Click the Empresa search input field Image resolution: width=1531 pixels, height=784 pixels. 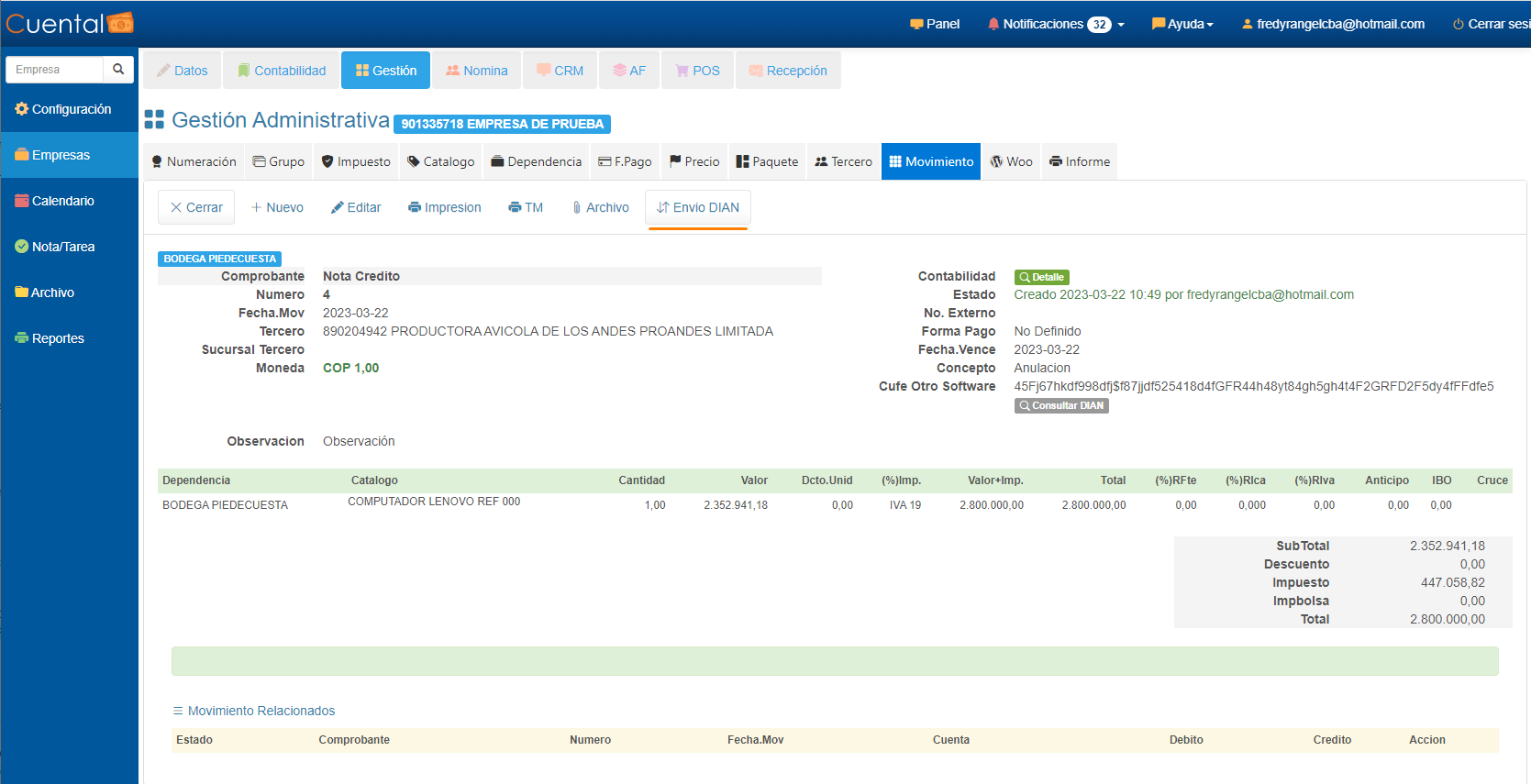pos(55,70)
